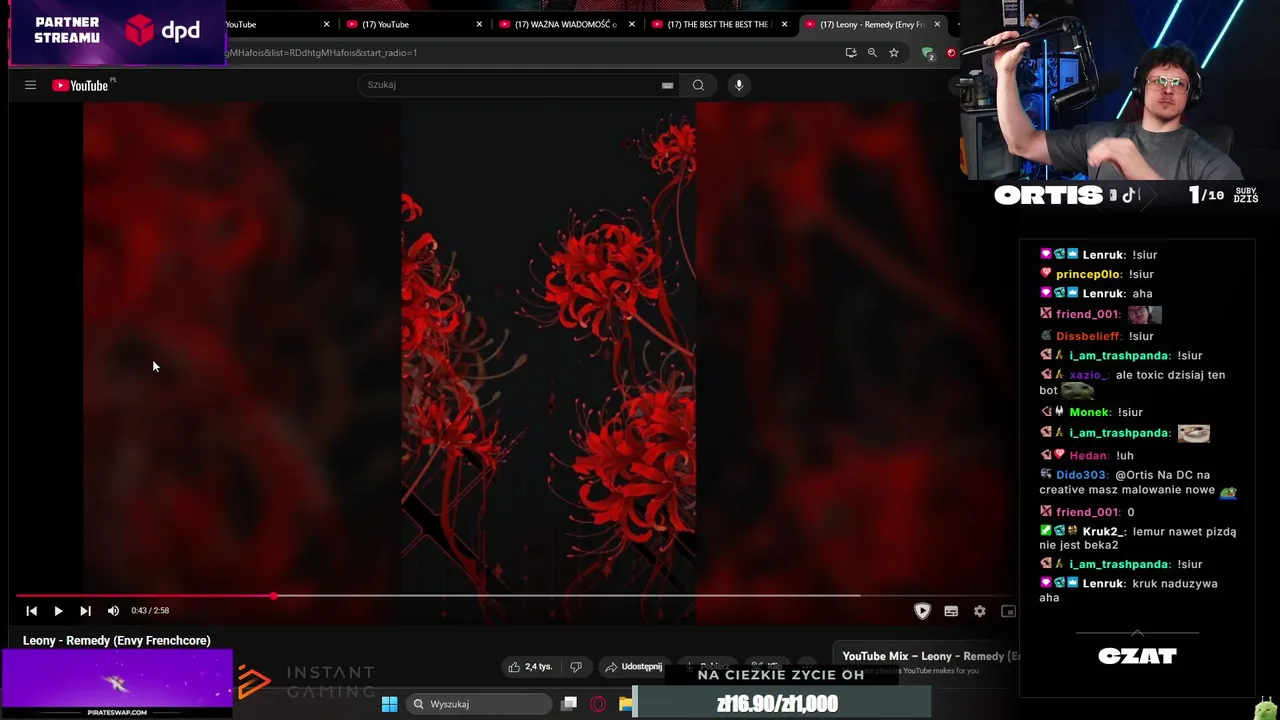This screenshot has width=1280, height=720.
Task: Close the Leony - Remedy tab
Action: pyautogui.click(x=937, y=24)
